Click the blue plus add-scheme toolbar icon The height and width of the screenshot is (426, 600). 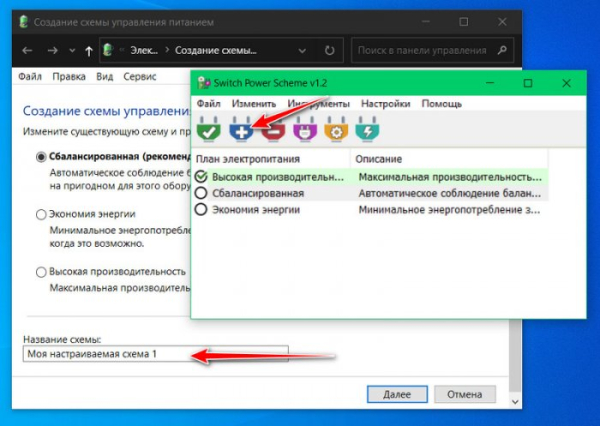(241, 130)
